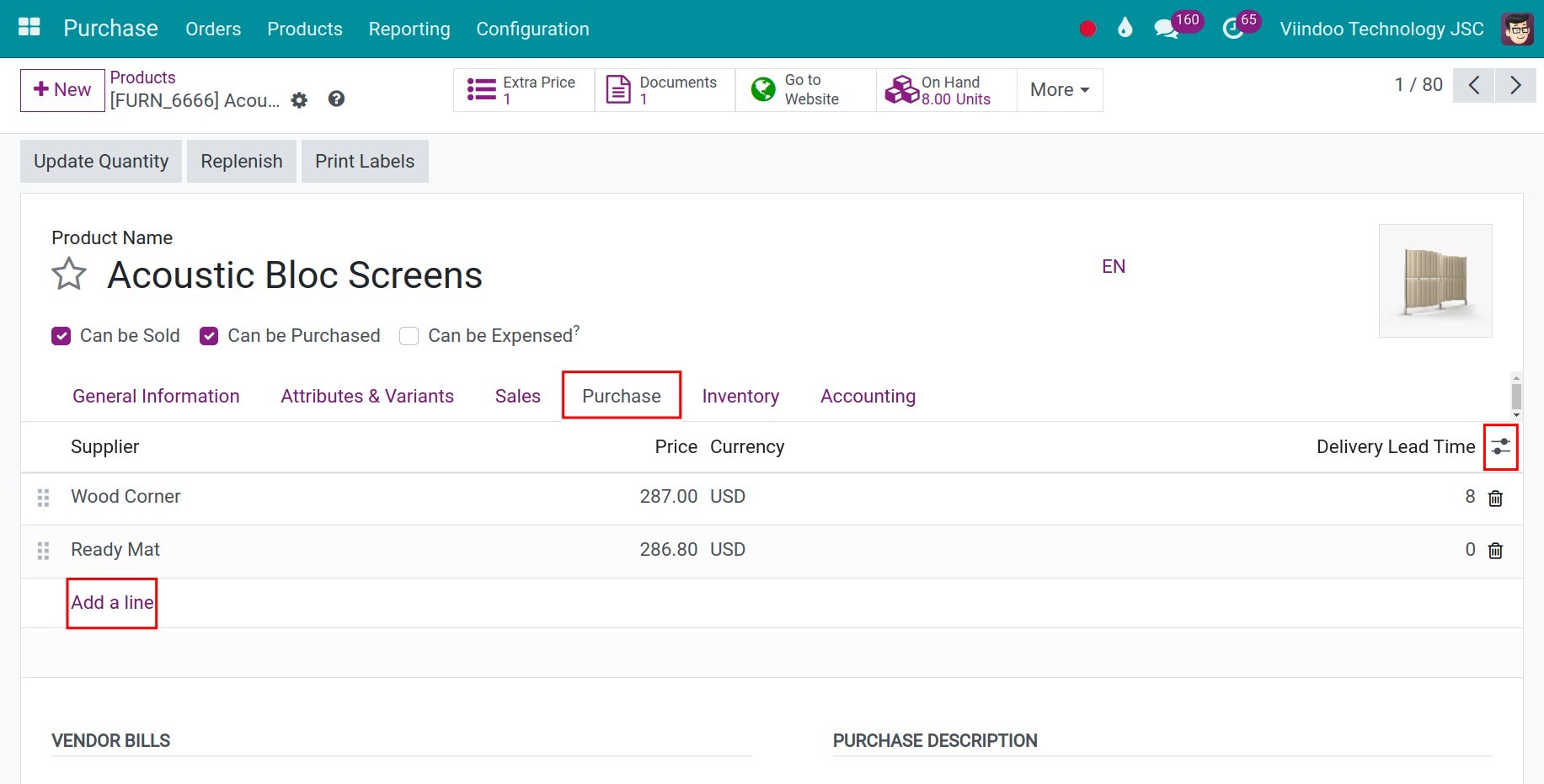The width and height of the screenshot is (1544, 784).
Task: Click the product image thumbnail
Action: [1435, 280]
